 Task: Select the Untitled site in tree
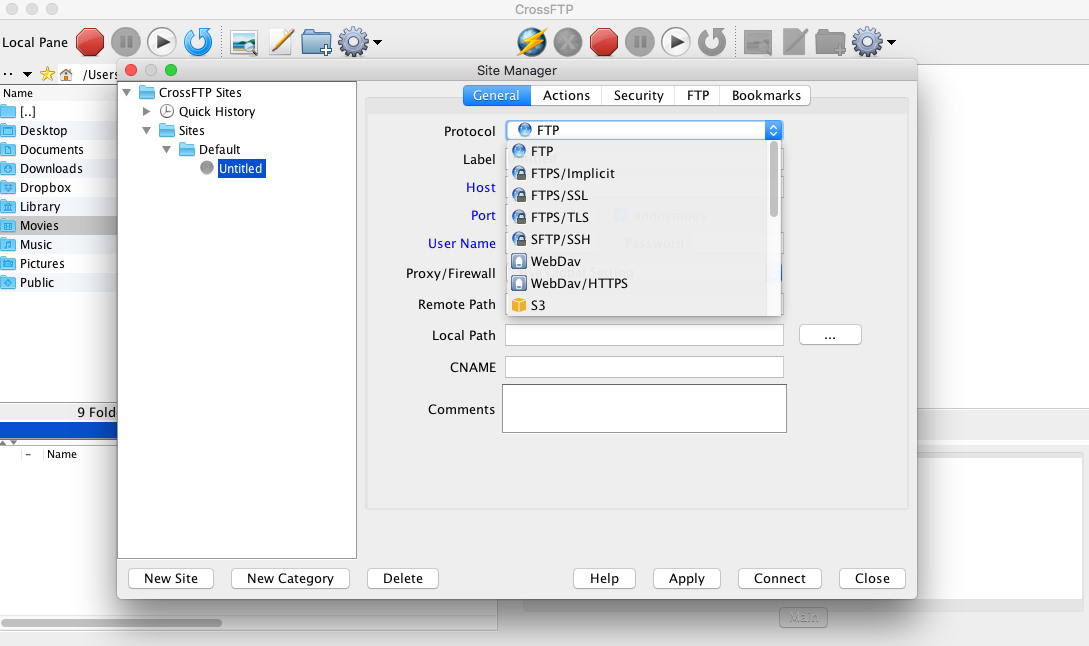(x=240, y=168)
